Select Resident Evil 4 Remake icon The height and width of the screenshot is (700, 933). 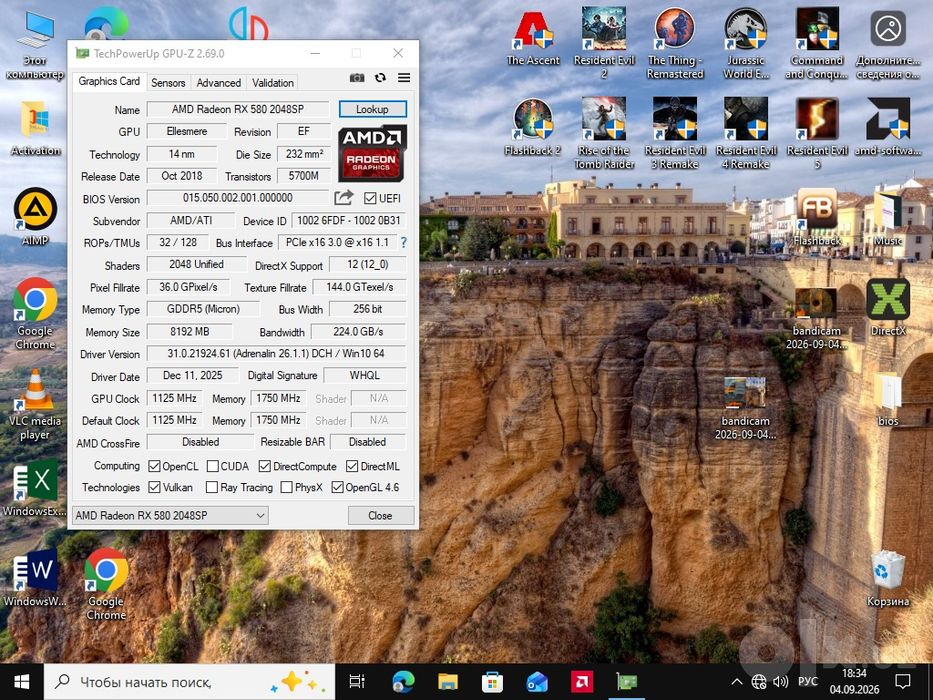click(x=746, y=133)
